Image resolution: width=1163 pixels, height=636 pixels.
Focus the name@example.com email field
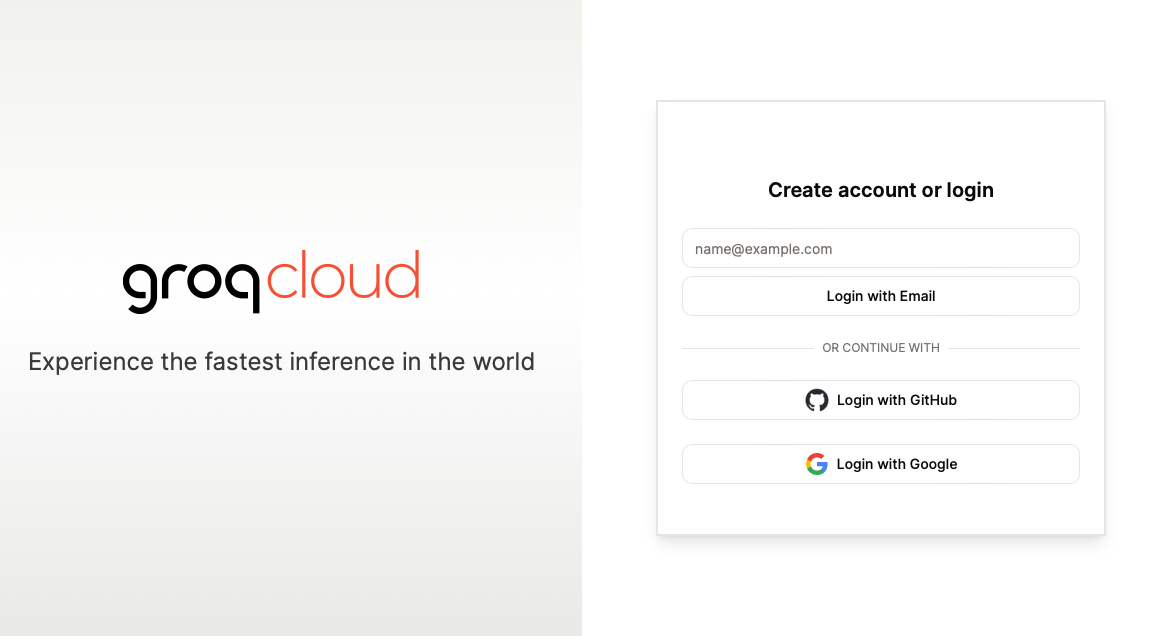(x=880, y=249)
